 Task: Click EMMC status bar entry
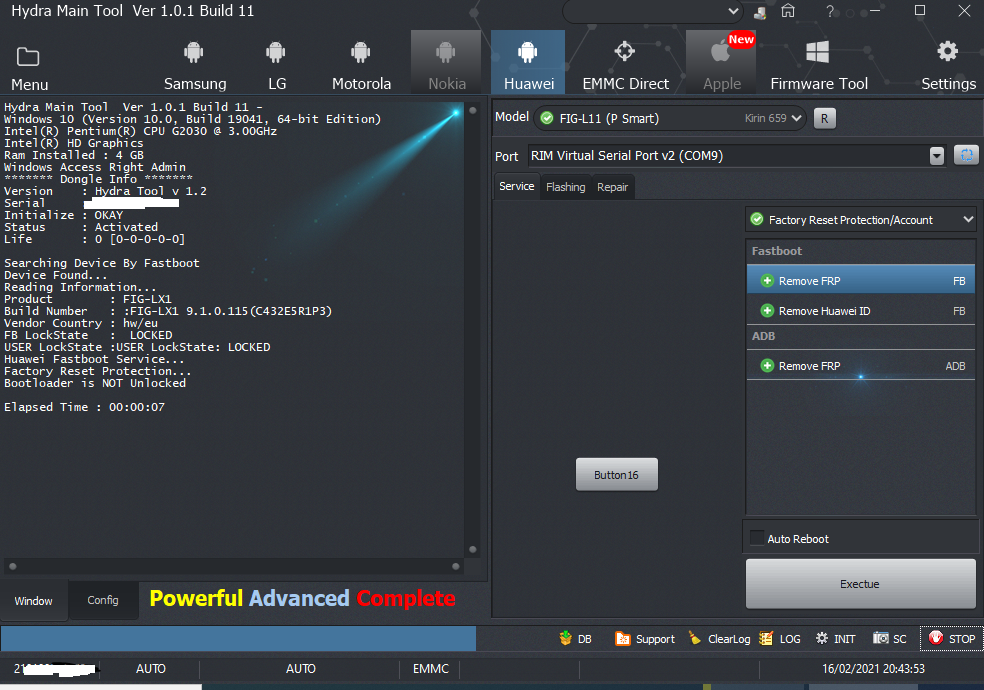430,669
